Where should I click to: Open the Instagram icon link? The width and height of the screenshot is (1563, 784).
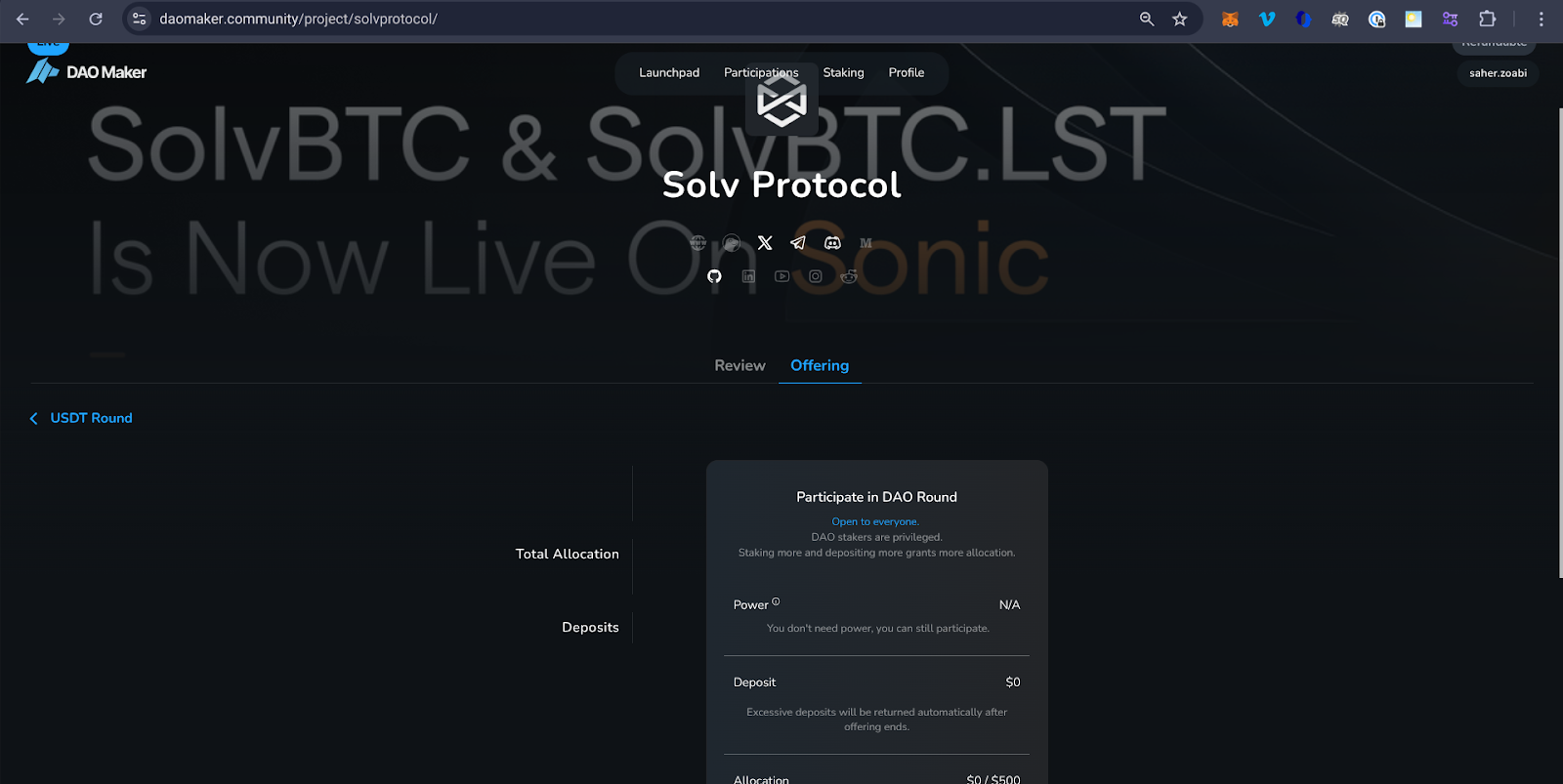click(816, 276)
